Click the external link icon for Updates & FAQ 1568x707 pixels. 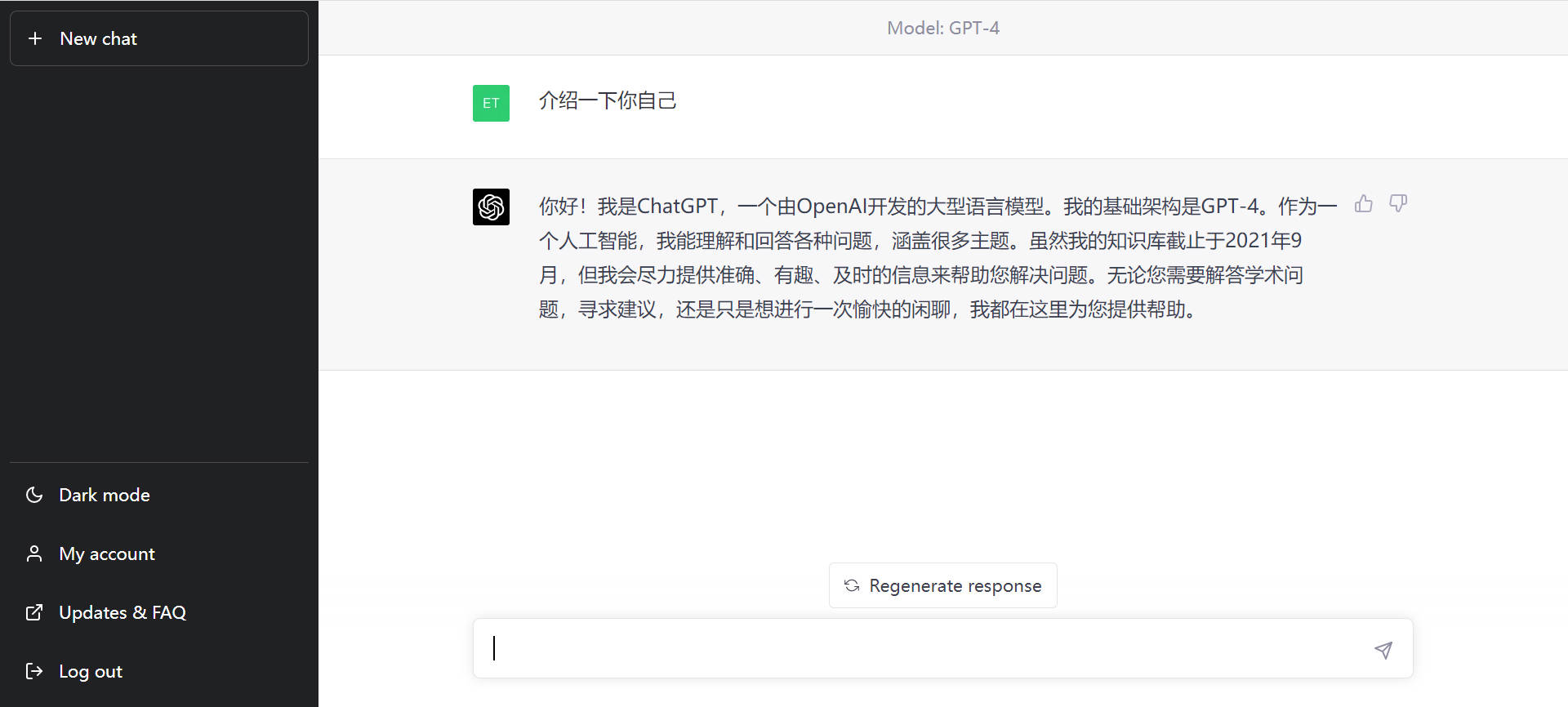click(x=34, y=612)
